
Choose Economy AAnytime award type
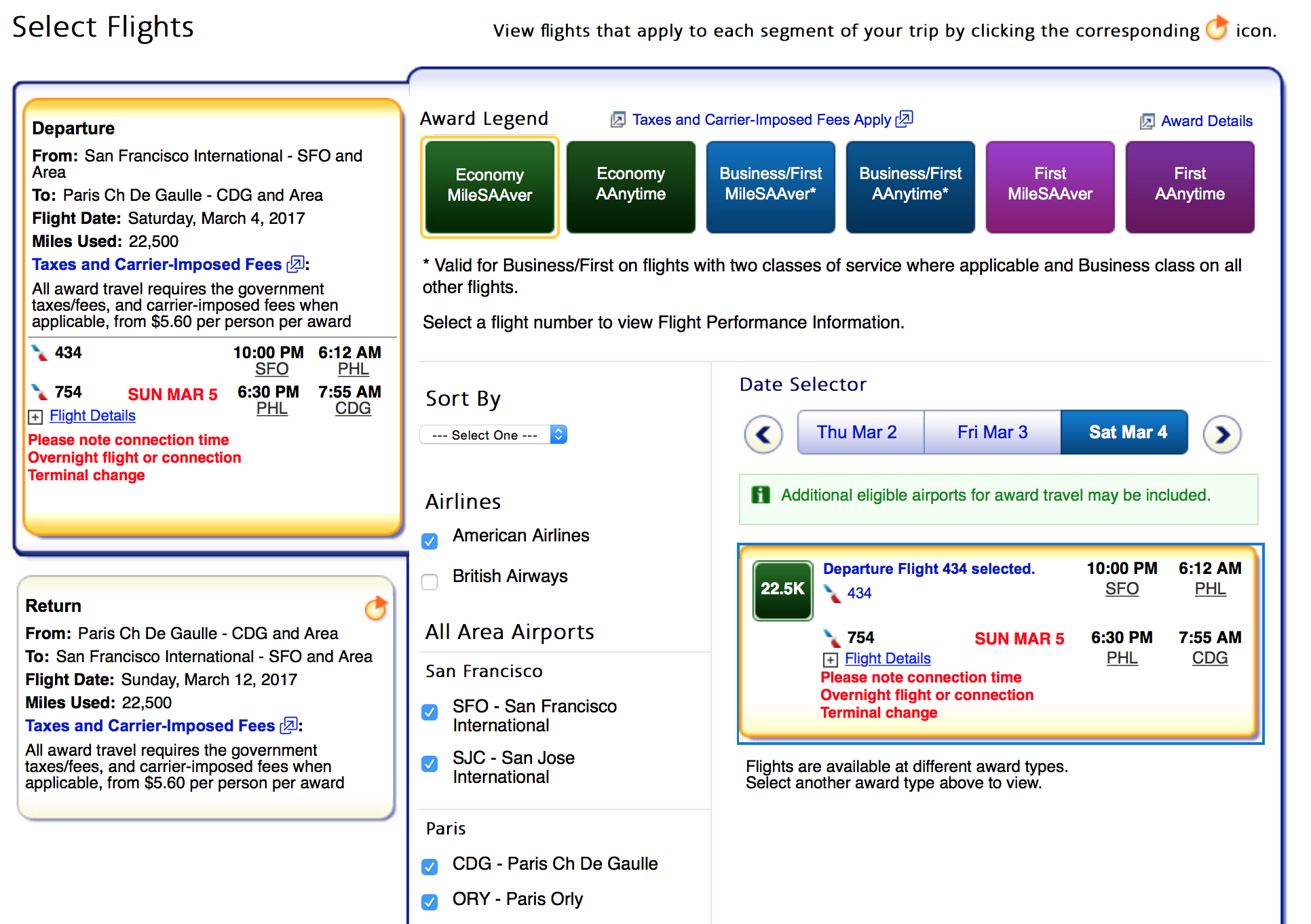click(x=631, y=187)
